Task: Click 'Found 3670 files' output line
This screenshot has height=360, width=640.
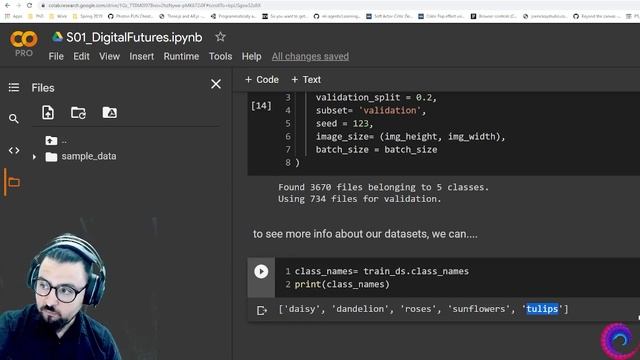Action: point(383,187)
